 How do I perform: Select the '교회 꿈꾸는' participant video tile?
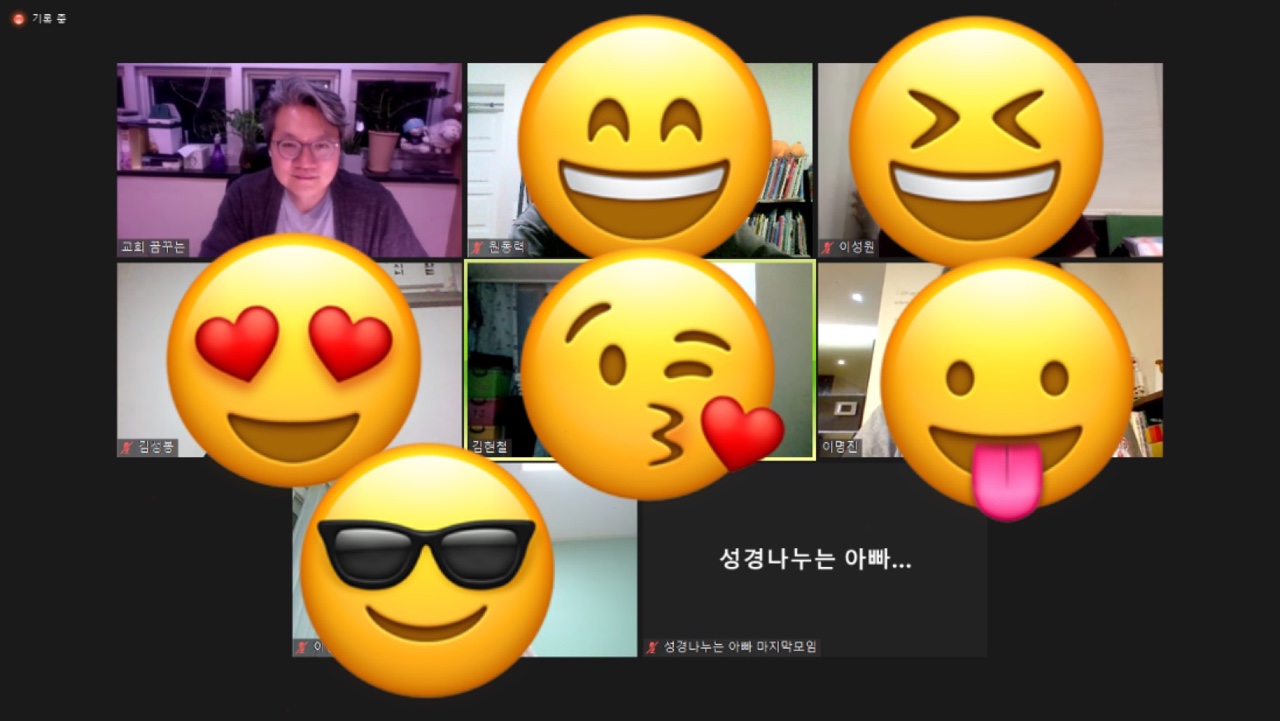289,160
